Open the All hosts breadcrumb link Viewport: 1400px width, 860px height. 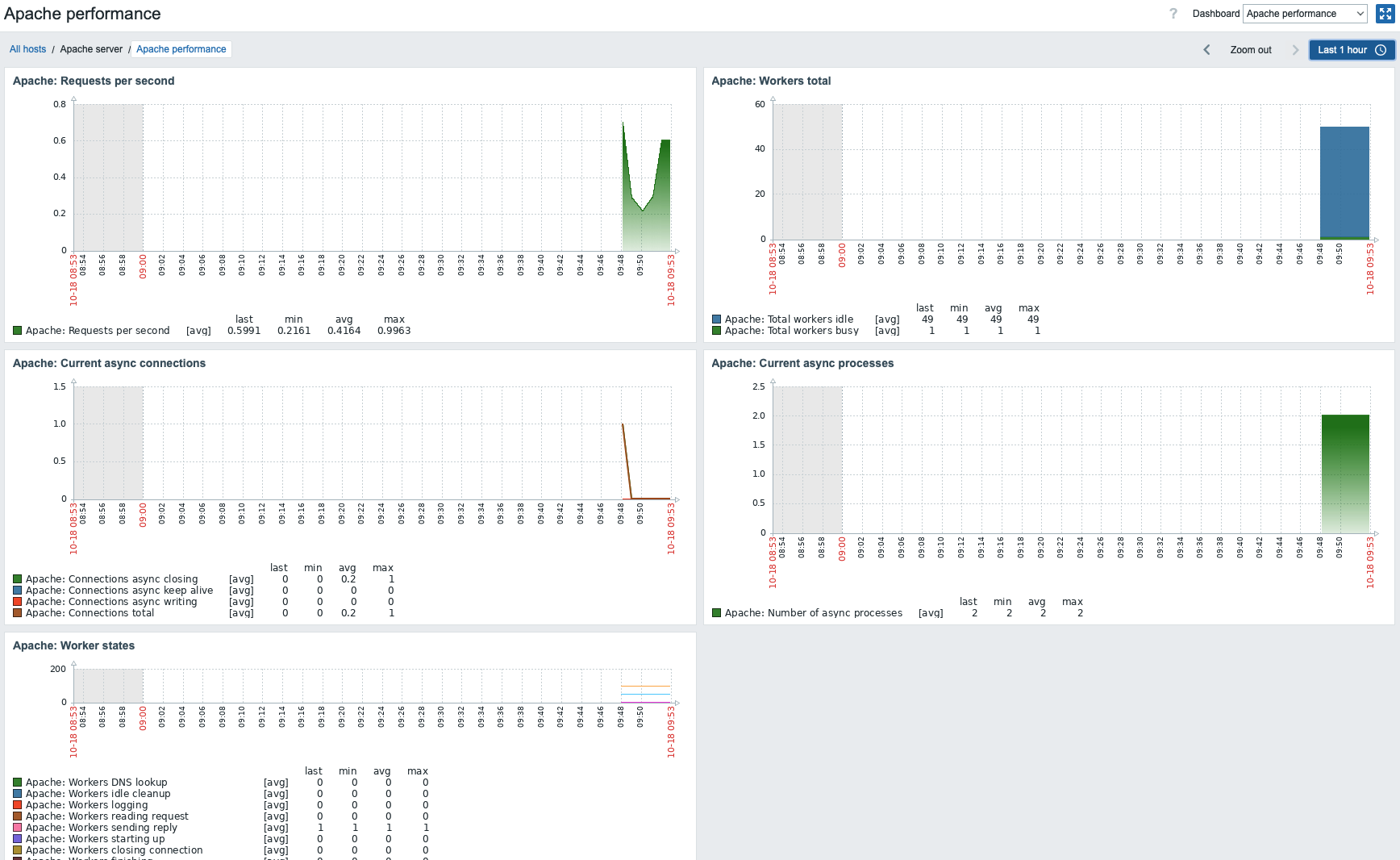tap(27, 49)
